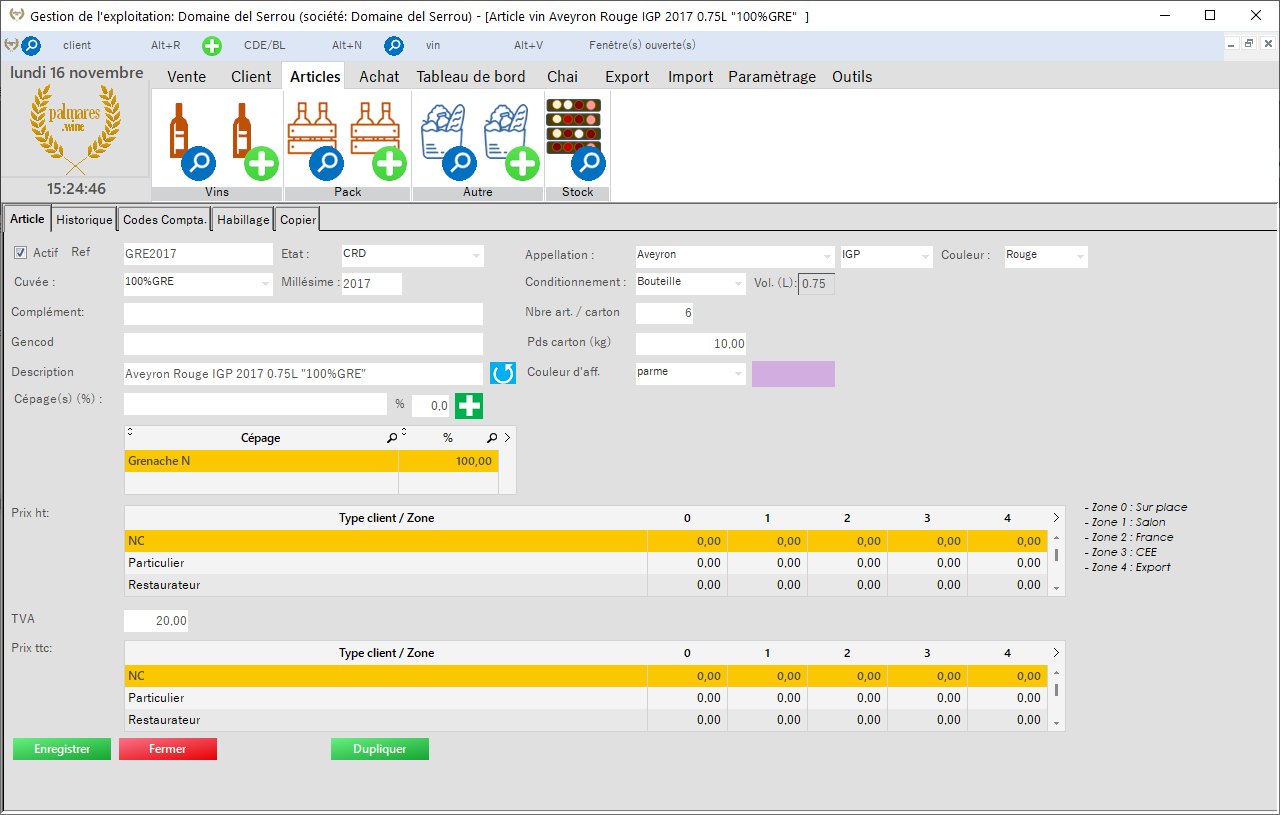
Task: Expand the Conditionnement dropdown
Action: (738, 284)
